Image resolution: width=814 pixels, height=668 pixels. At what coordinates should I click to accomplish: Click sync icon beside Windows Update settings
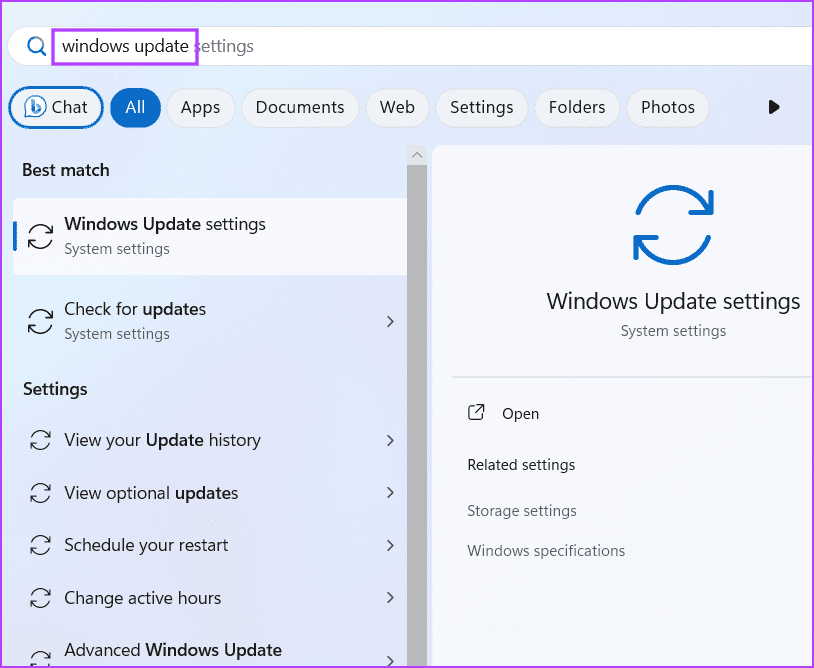(40, 236)
